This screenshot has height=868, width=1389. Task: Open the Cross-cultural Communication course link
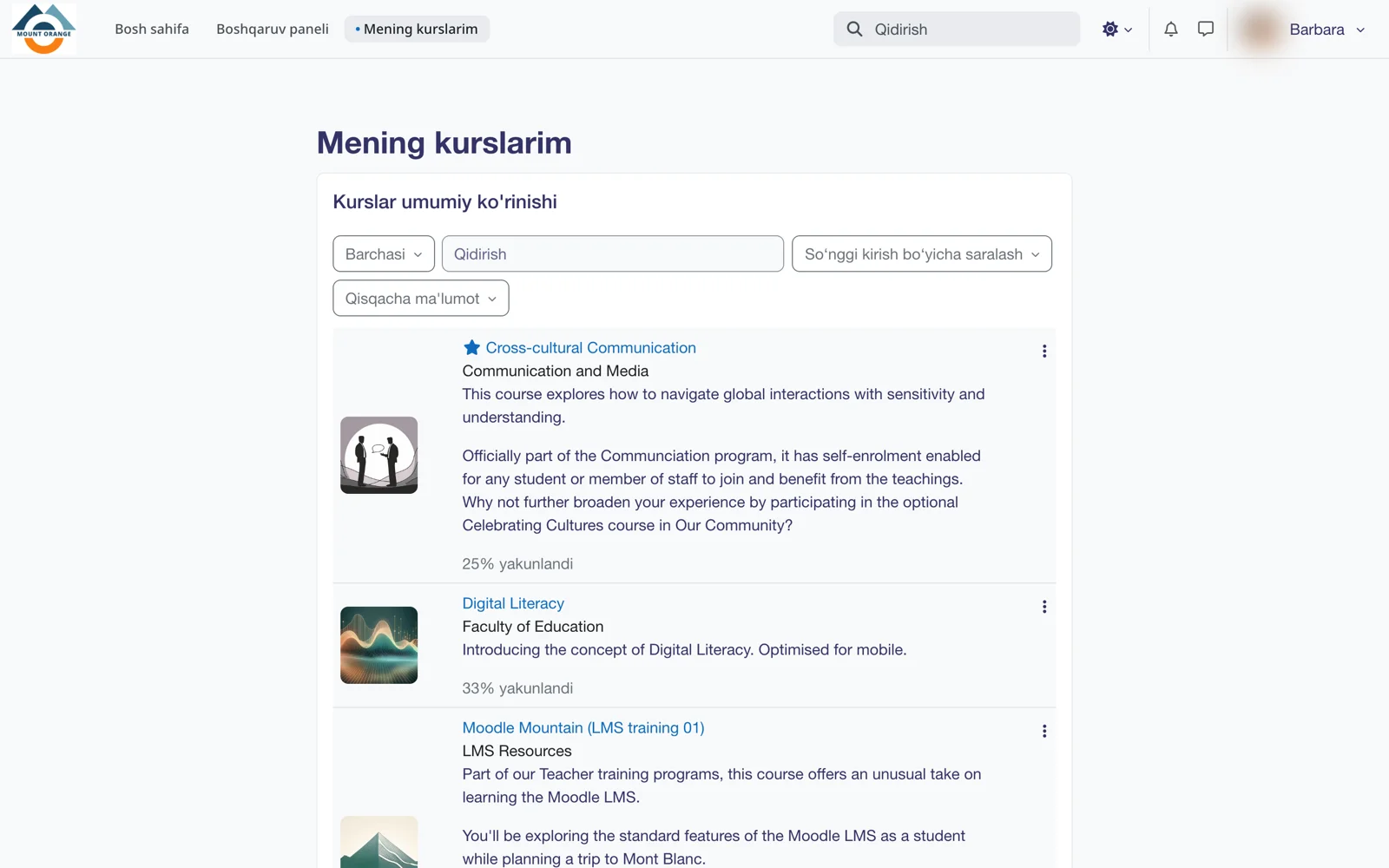click(590, 347)
